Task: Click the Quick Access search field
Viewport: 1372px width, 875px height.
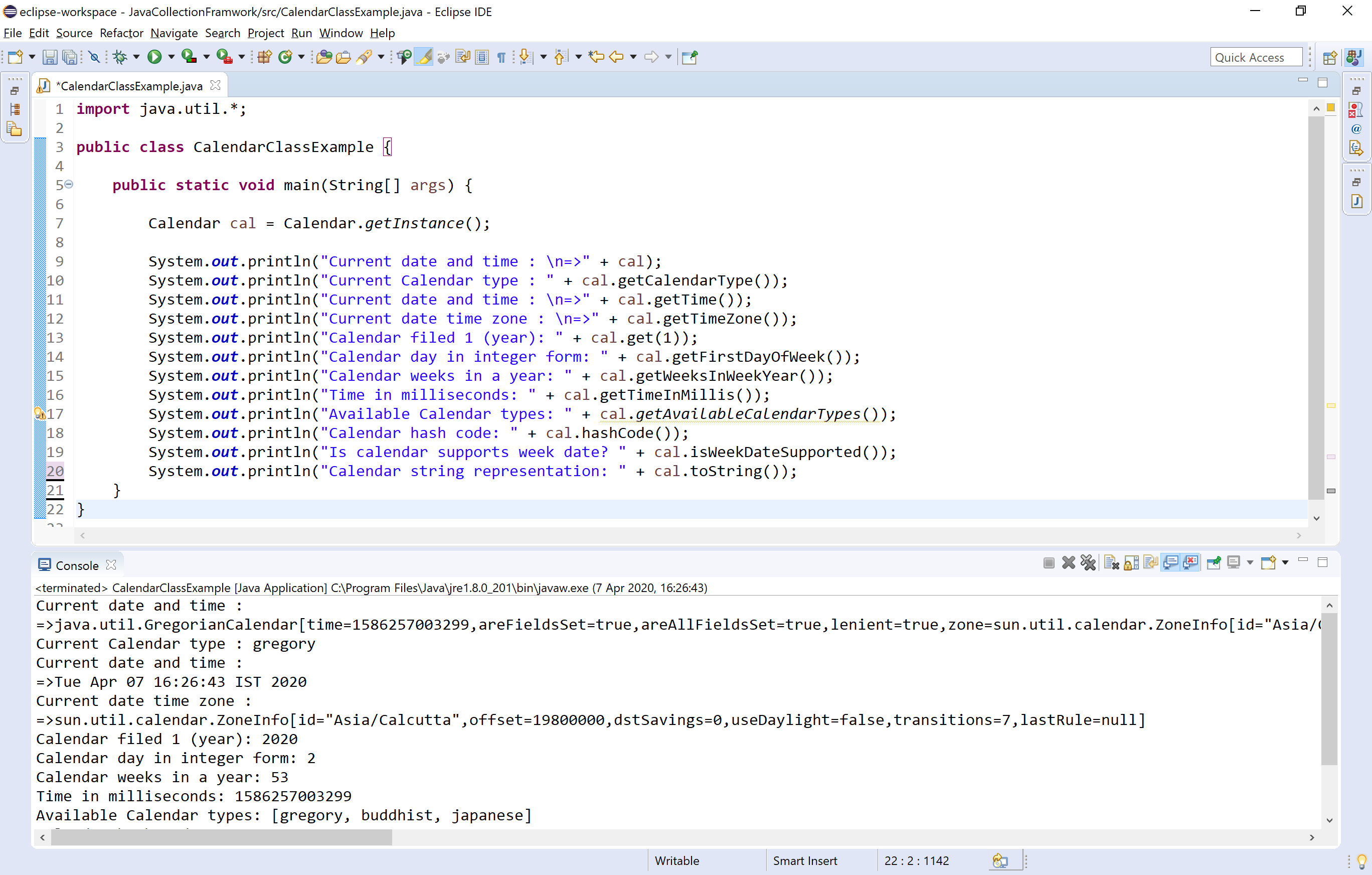Action: click(x=1256, y=57)
